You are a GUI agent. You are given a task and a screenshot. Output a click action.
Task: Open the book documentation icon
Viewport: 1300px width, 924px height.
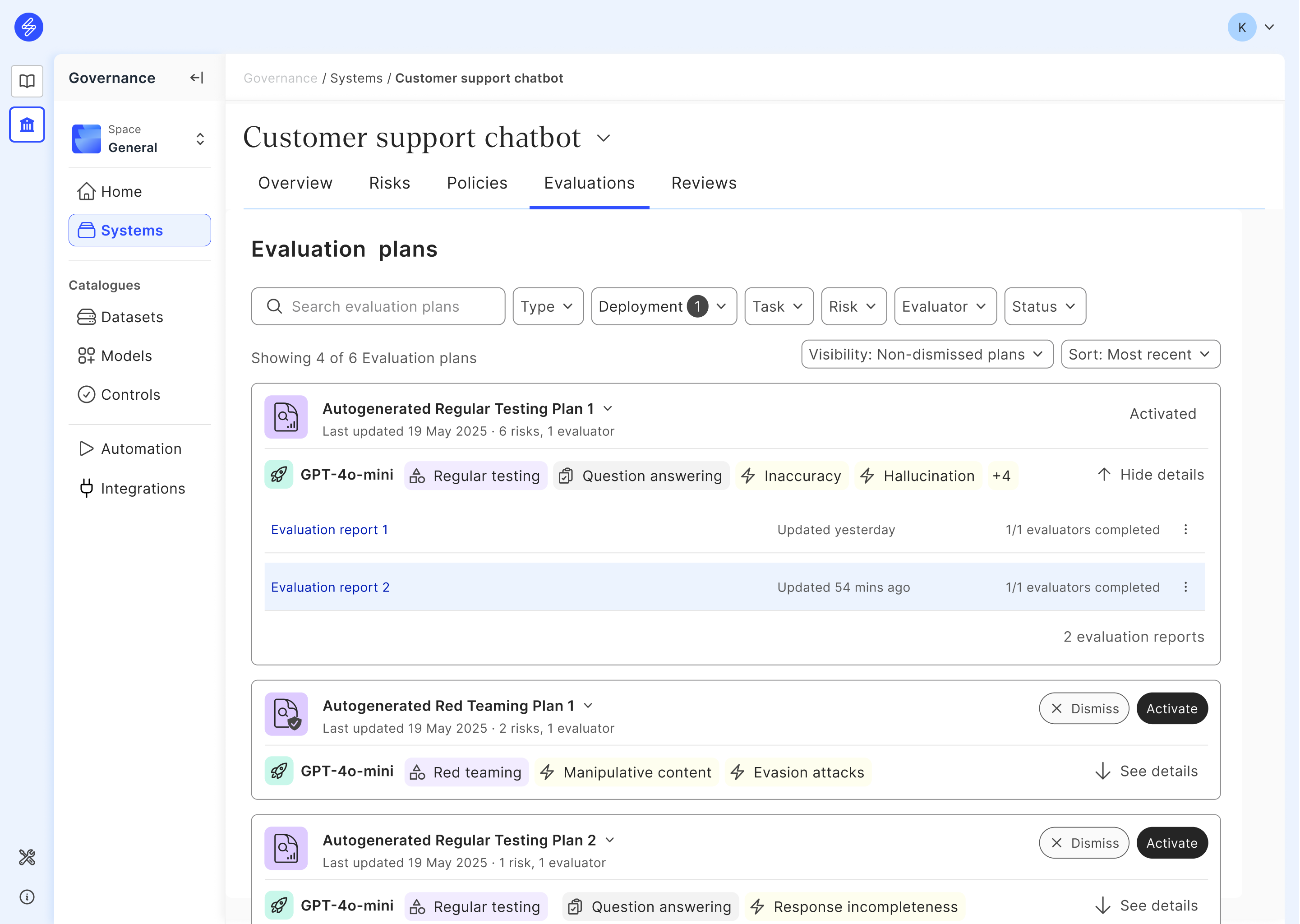[x=27, y=81]
